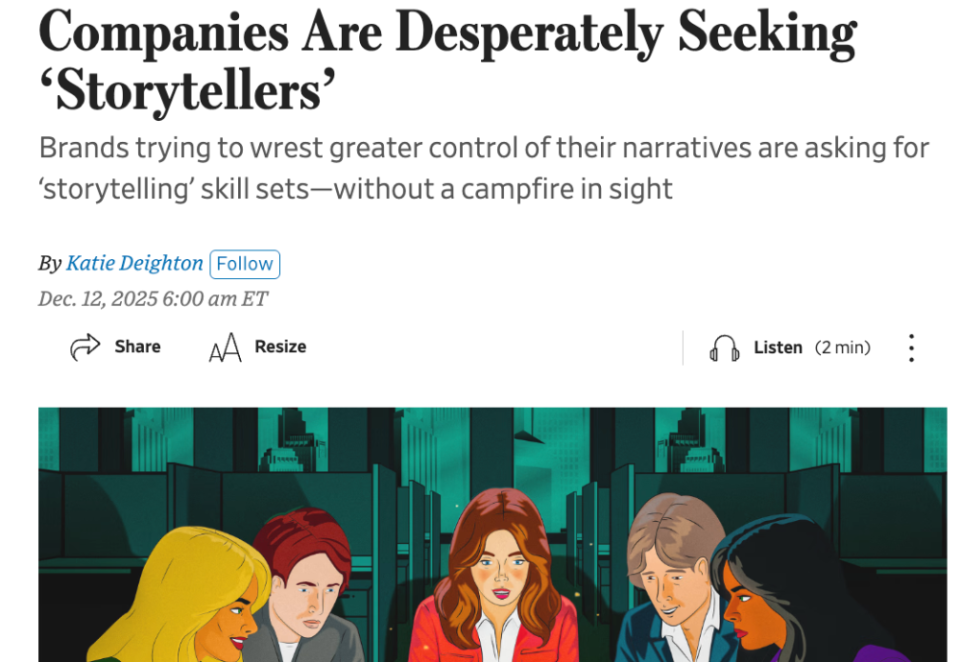Open the three-dot more options menu
The image size is (960, 662).
point(910,348)
